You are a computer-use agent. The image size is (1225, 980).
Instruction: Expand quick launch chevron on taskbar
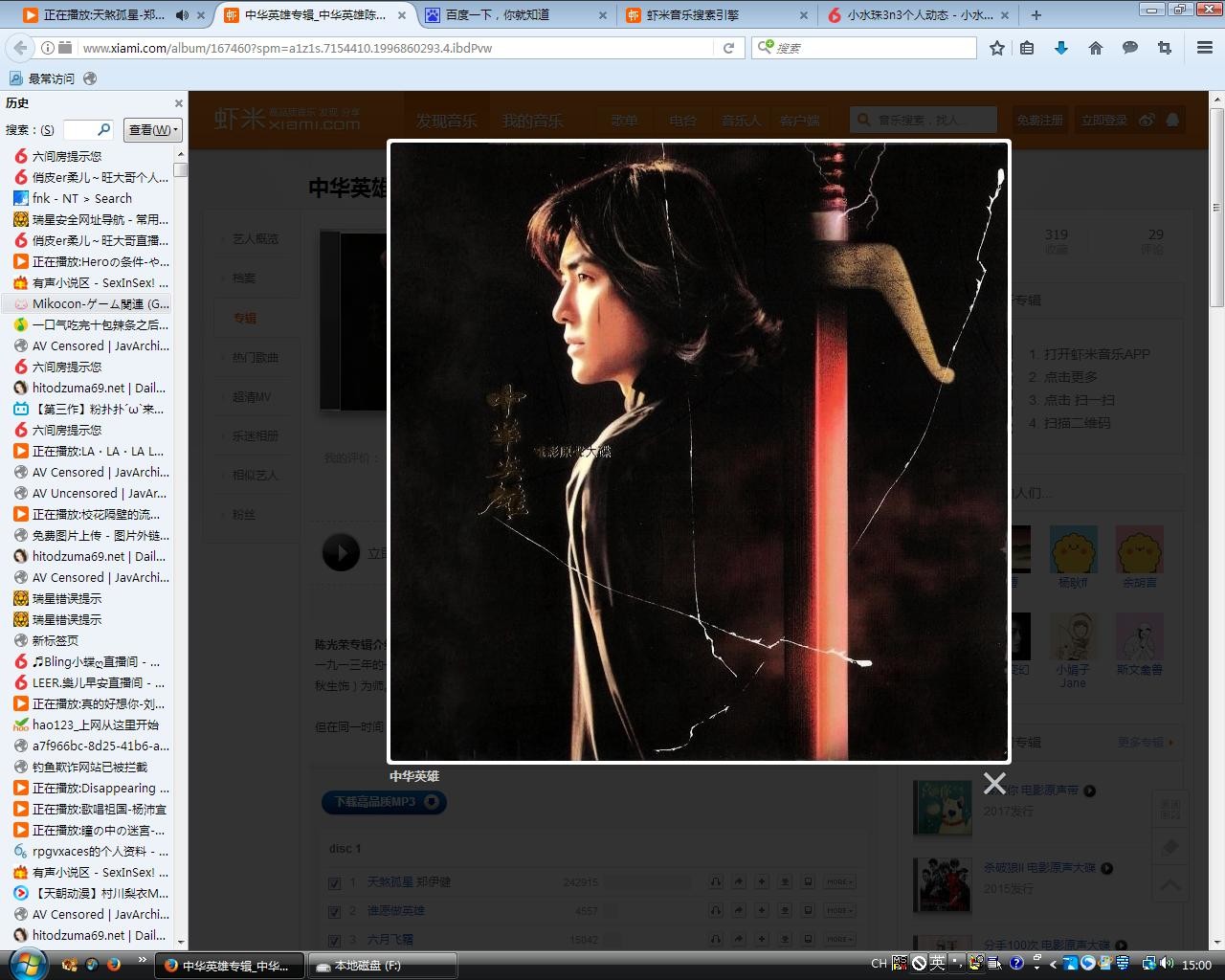tap(143, 959)
